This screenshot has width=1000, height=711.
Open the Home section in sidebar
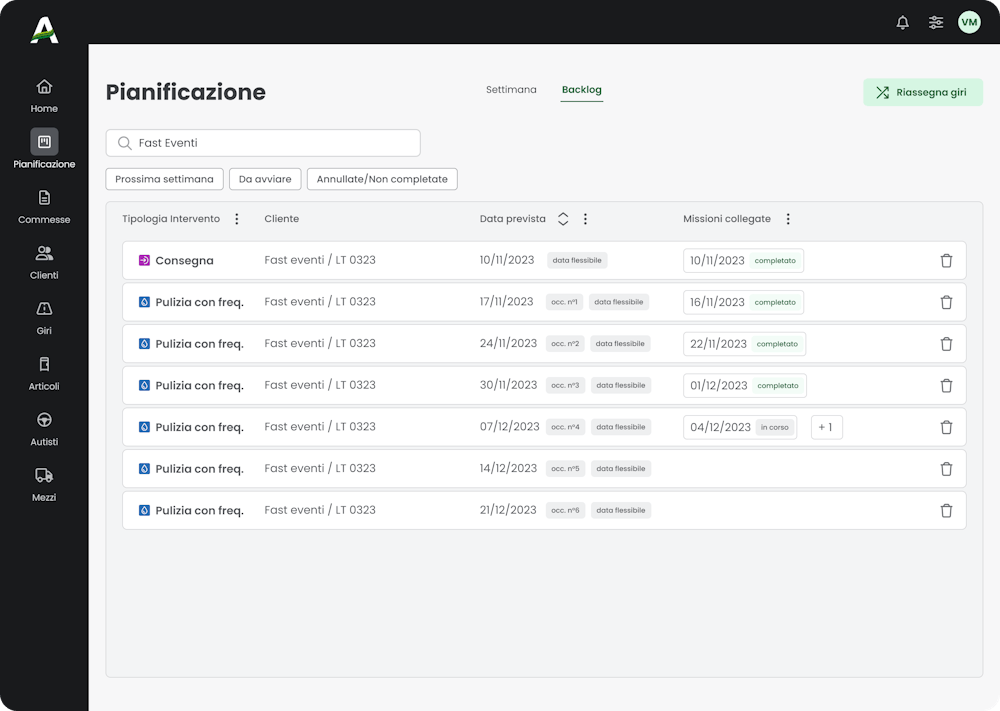coord(43,93)
